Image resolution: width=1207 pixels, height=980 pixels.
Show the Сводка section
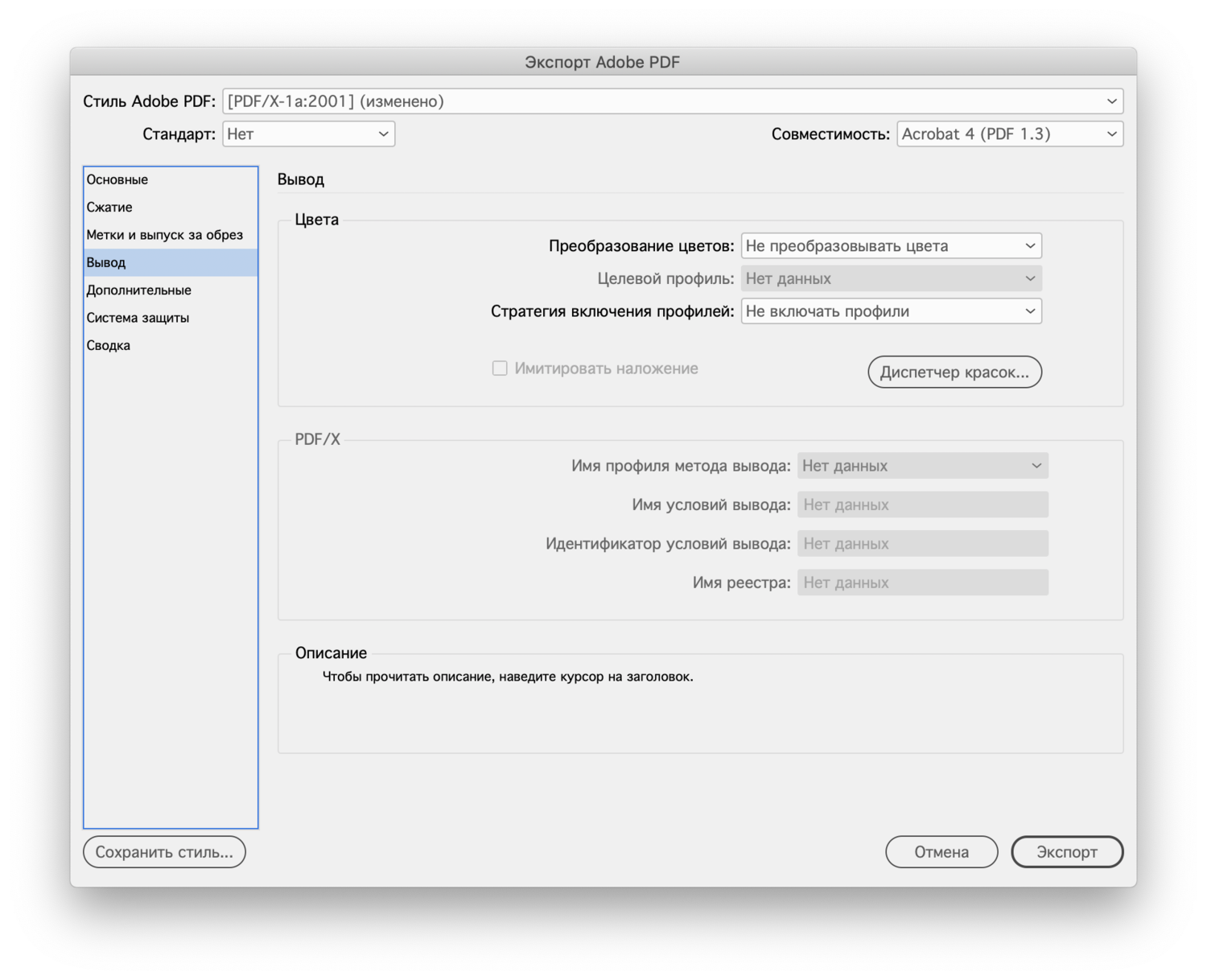(x=171, y=346)
